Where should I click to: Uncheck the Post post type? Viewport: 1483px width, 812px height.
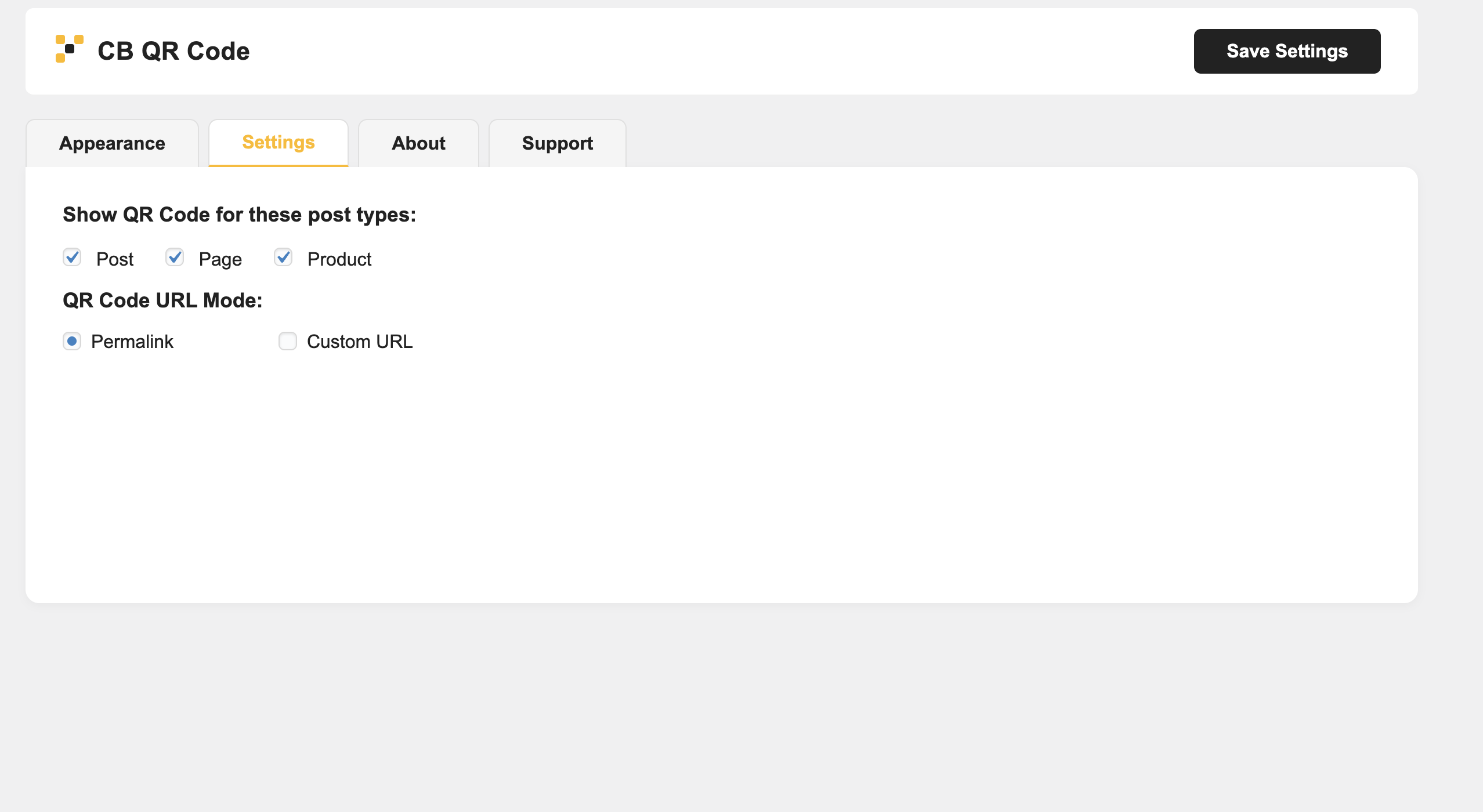(72, 257)
